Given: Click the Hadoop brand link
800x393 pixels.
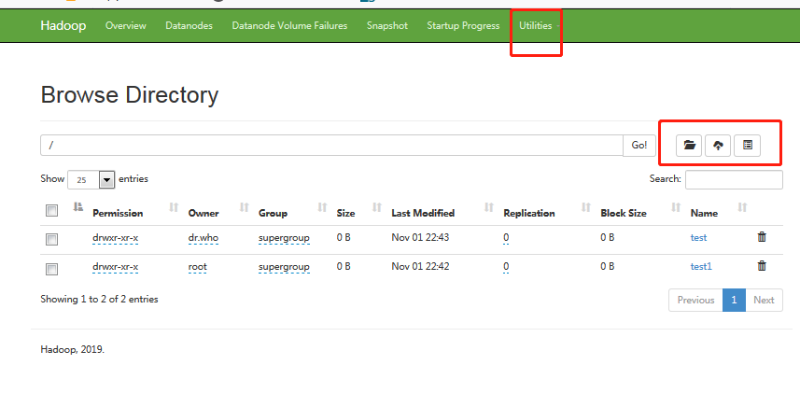Looking at the screenshot, I should point(63,26).
